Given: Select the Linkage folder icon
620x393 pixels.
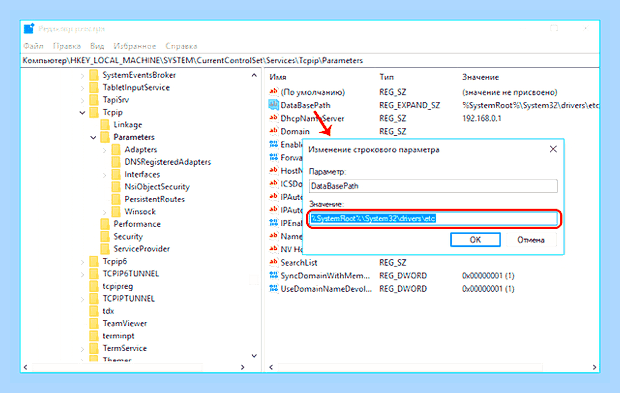Looking at the screenshot, I should tap(105, 125).
